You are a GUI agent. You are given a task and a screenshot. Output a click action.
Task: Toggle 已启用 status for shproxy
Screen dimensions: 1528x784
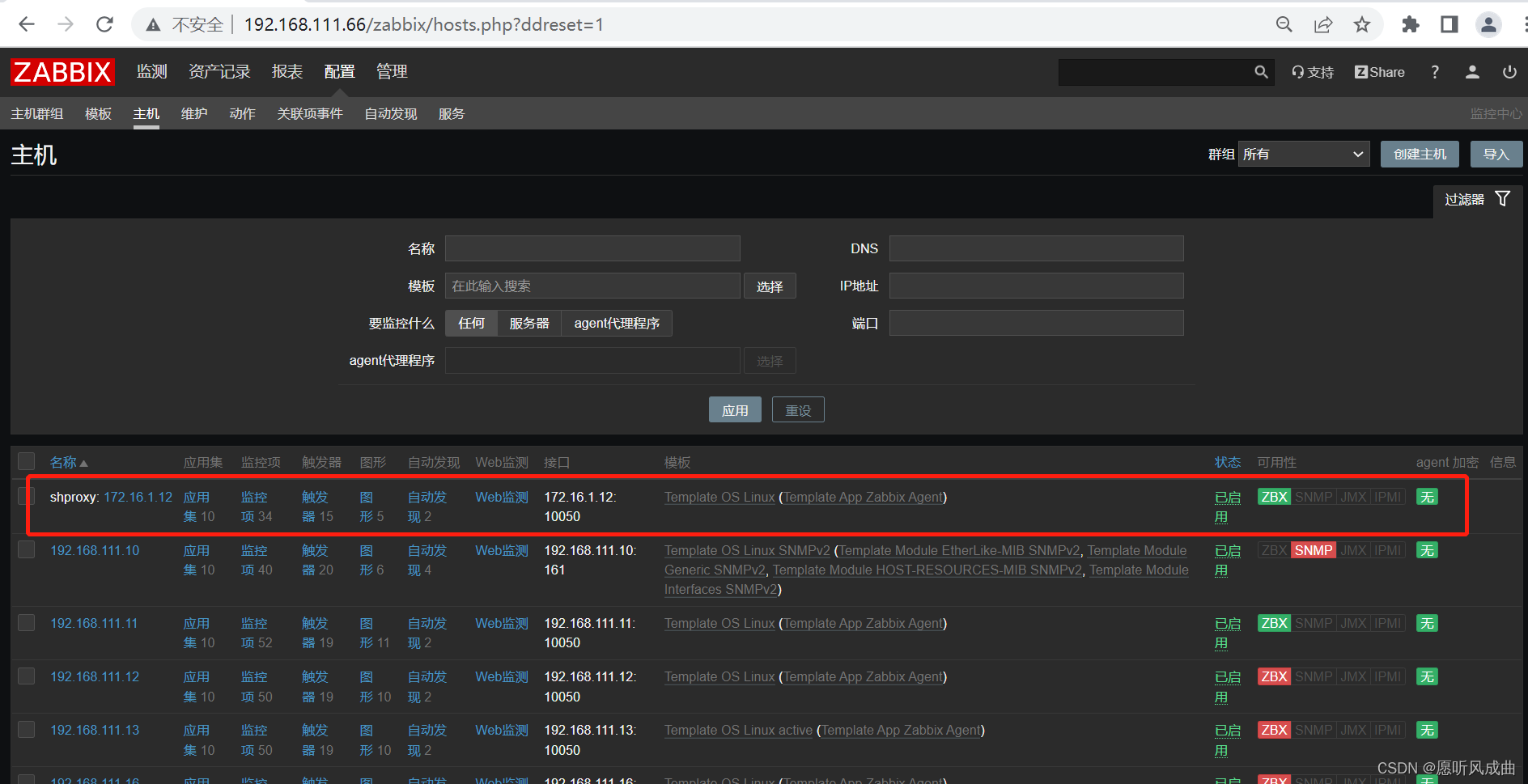(1227, 506)
